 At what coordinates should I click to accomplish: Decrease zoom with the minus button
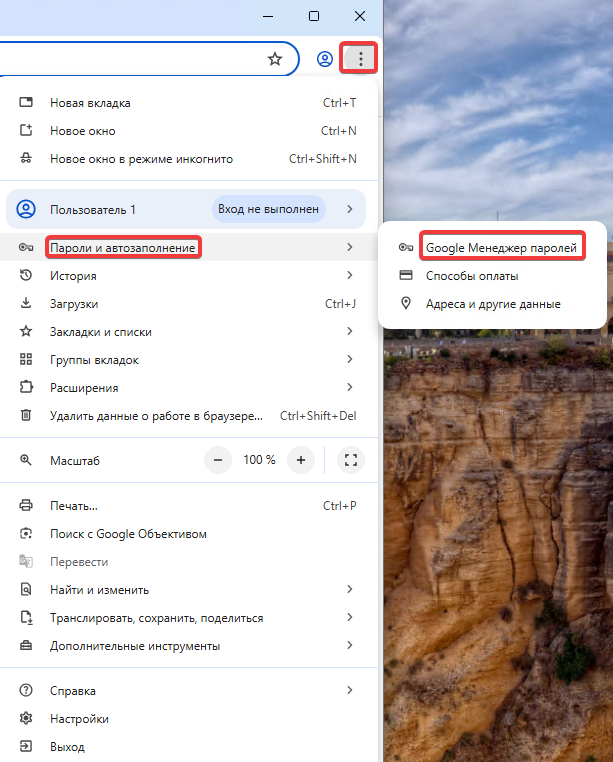(x=218, y=460)
